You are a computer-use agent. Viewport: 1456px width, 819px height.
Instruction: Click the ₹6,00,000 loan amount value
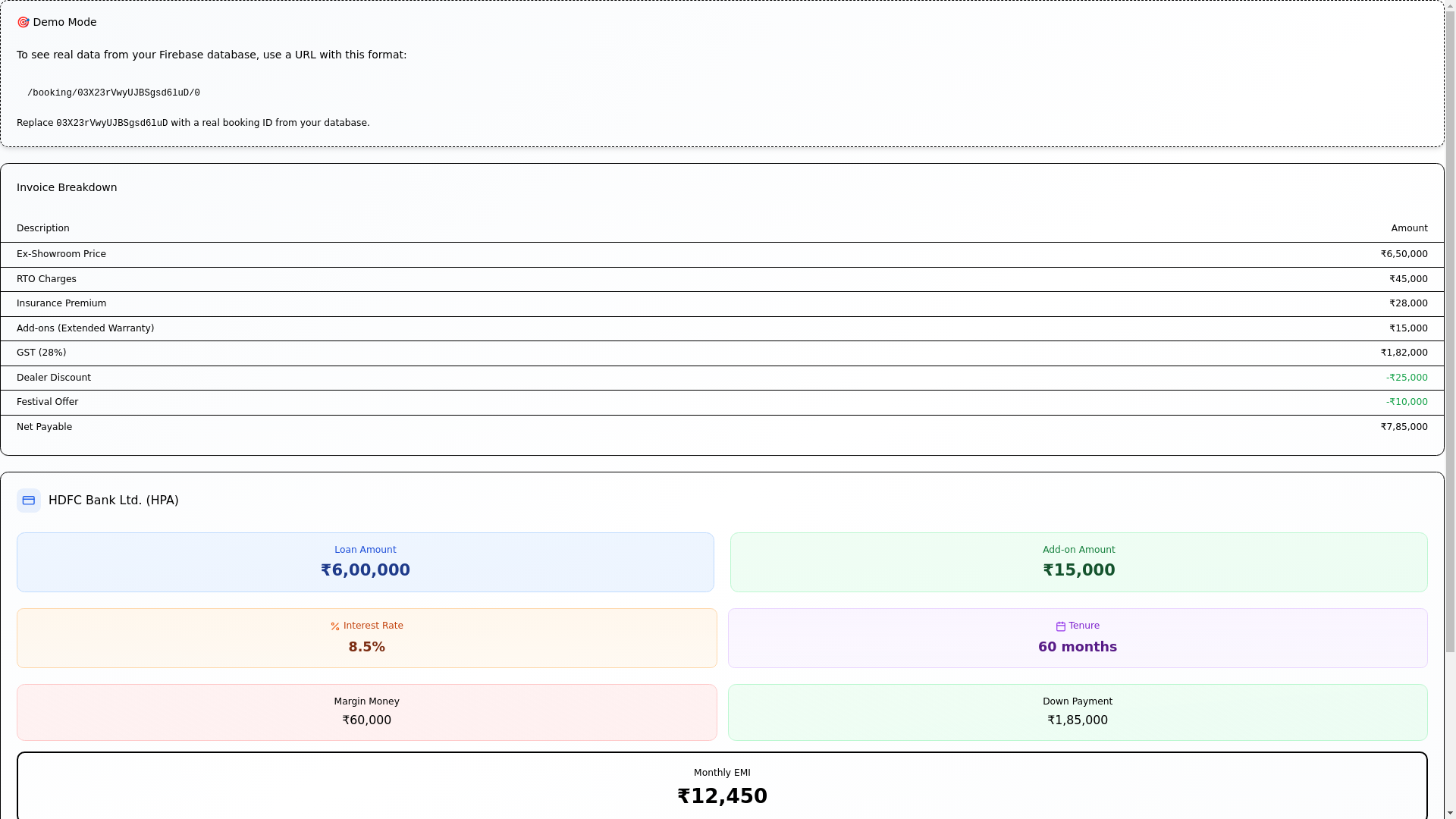366,570
